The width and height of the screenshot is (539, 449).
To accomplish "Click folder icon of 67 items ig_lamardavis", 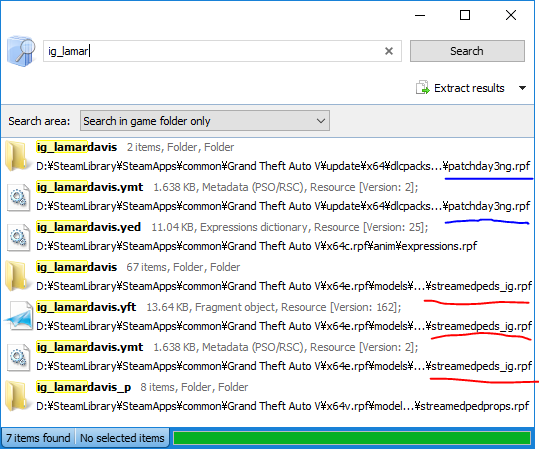I will click(16, 276).
